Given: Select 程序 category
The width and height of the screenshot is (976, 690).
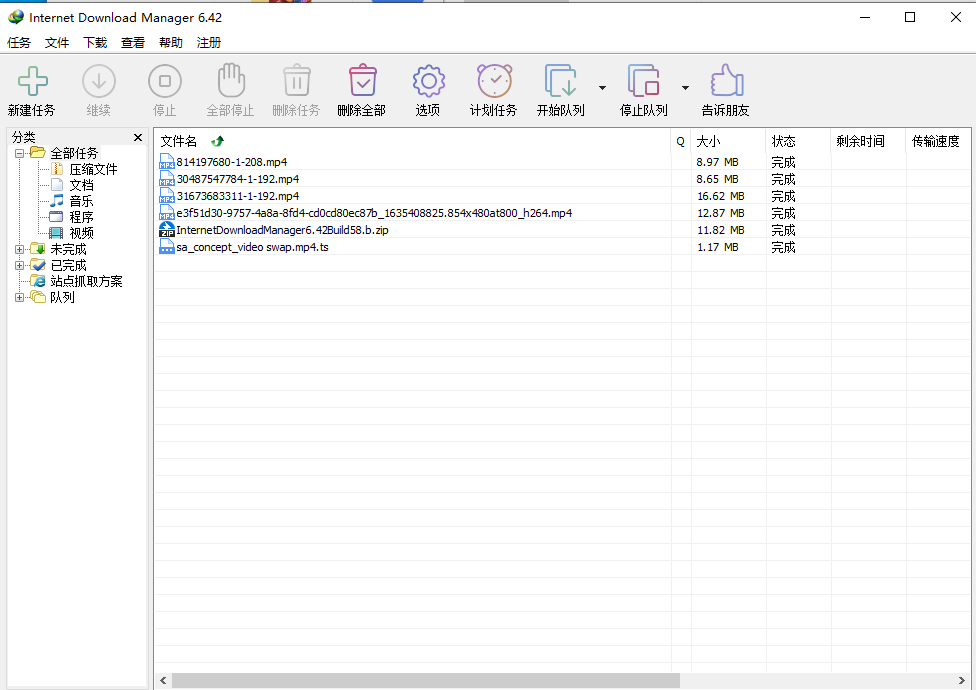Looking at the screenshot, I should (81, 217).
